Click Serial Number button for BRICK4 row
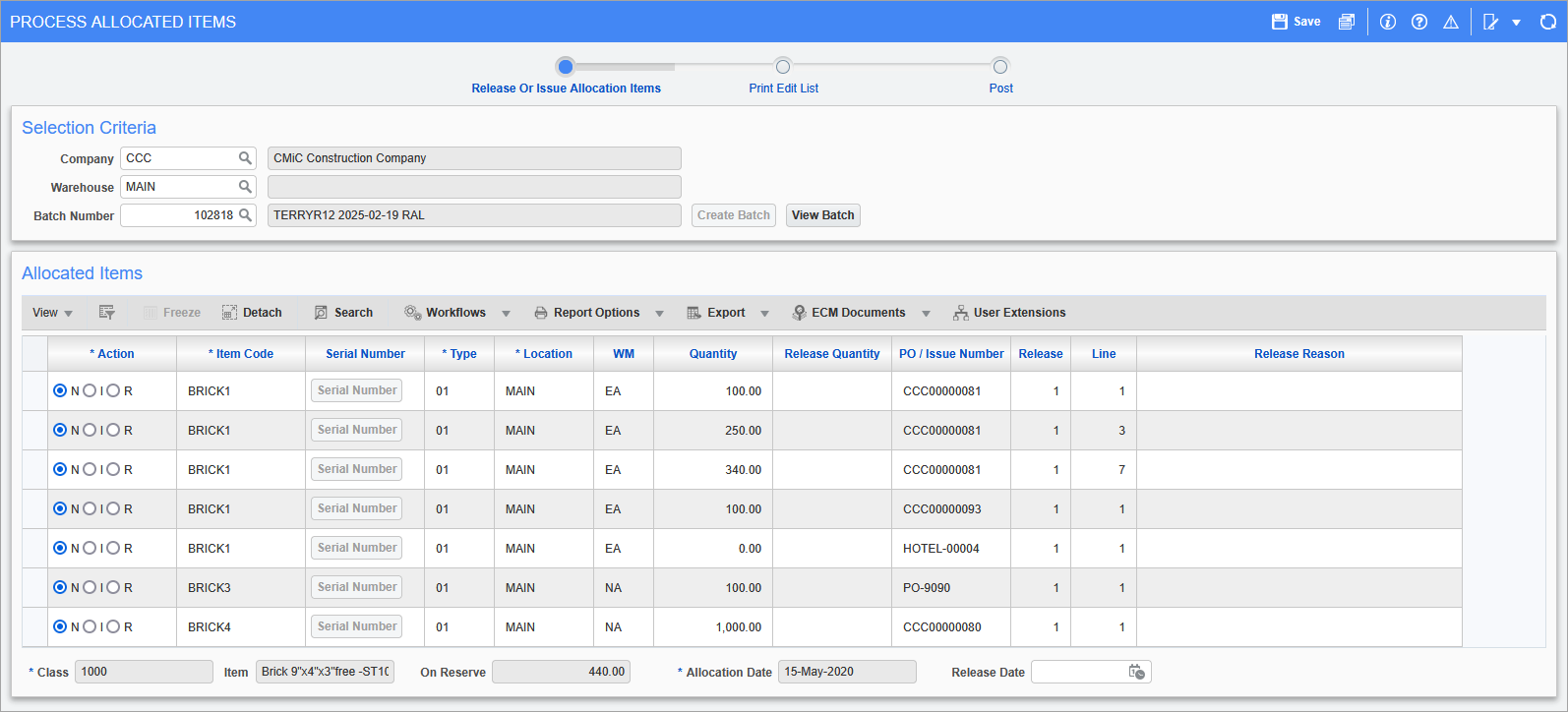Screen dimensions: 1568x712 [x=357, y=626]
